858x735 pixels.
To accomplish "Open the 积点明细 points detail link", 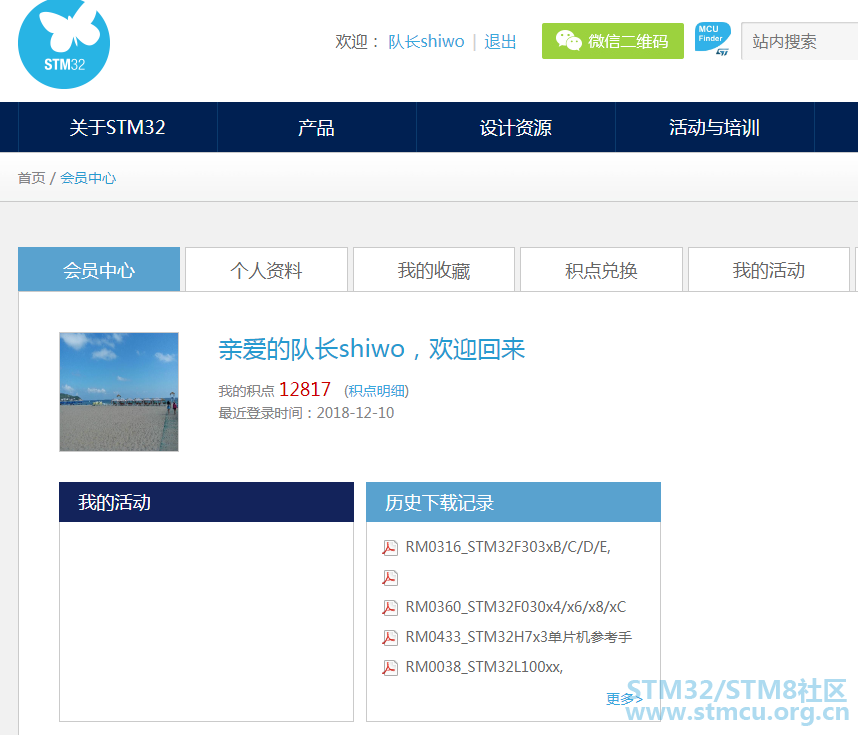I will coord(377,391).
